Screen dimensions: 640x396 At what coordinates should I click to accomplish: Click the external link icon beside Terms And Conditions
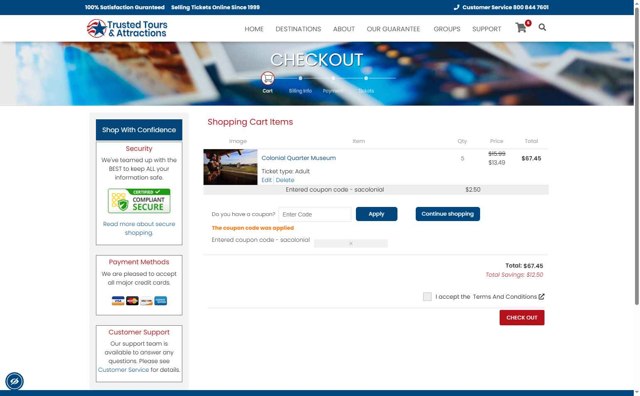[541, 297]
